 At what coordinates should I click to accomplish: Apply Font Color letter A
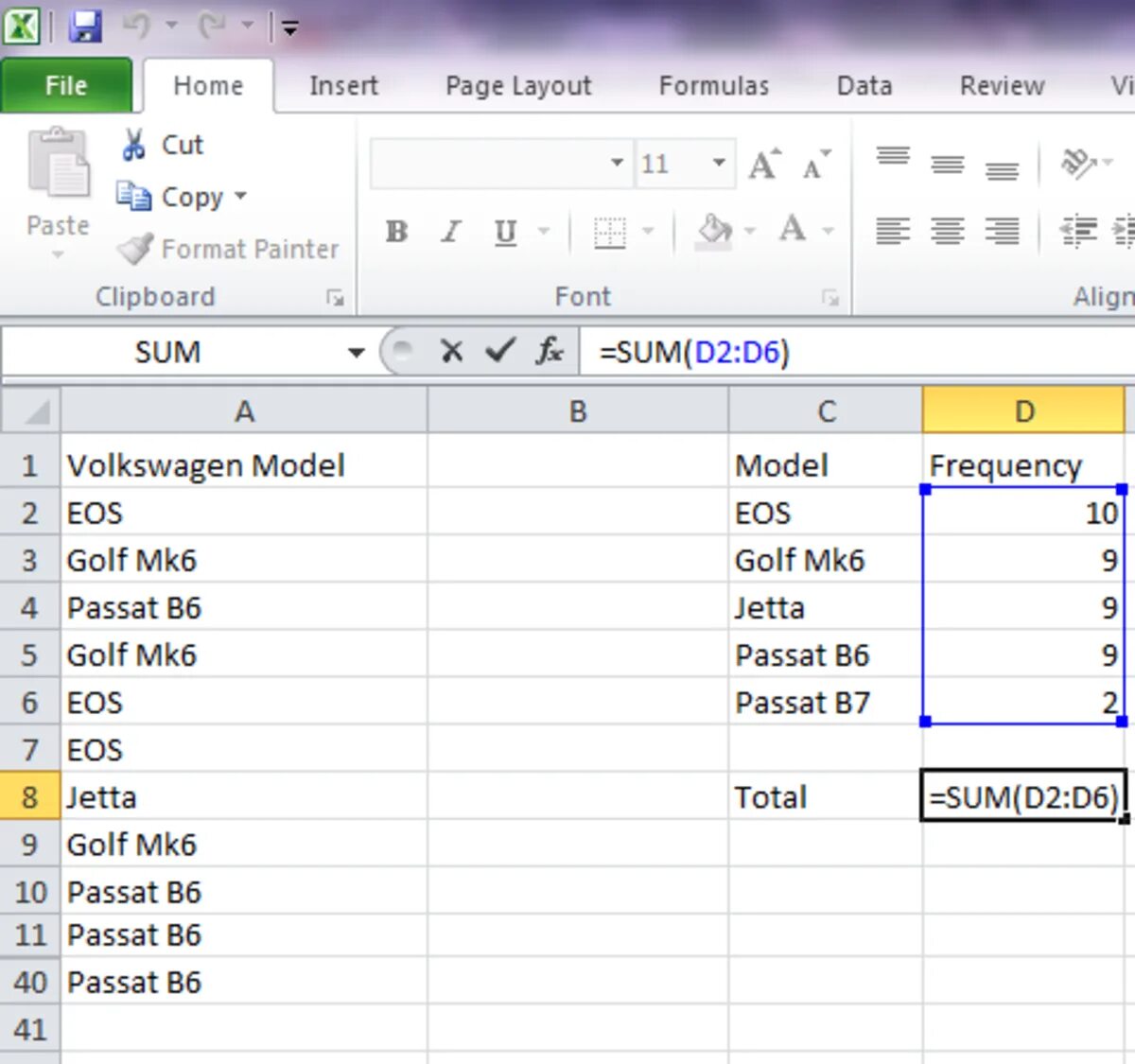[x=793, y=230]
